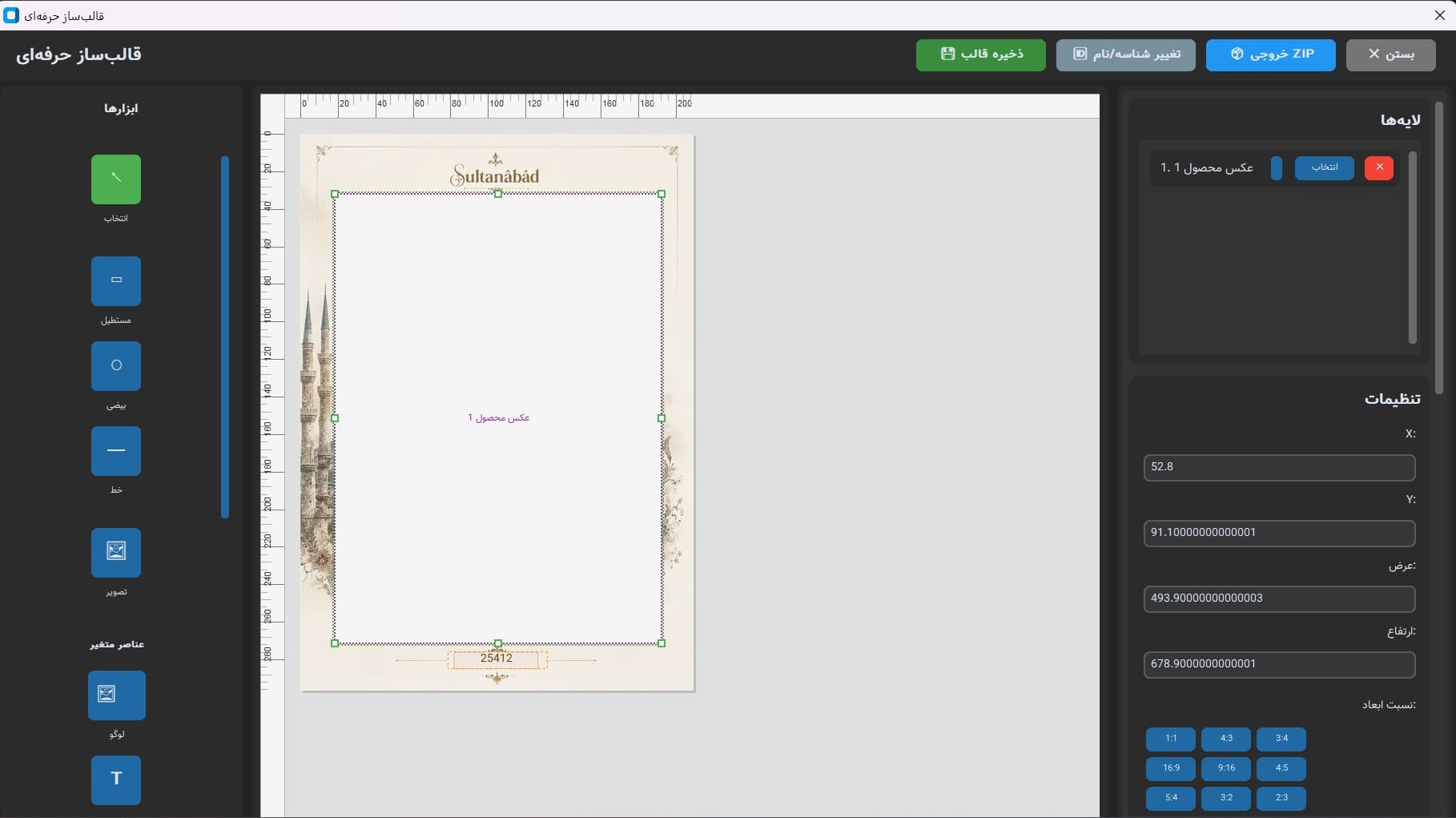
Task: Select the T text tool
Action: pos(116,780)
